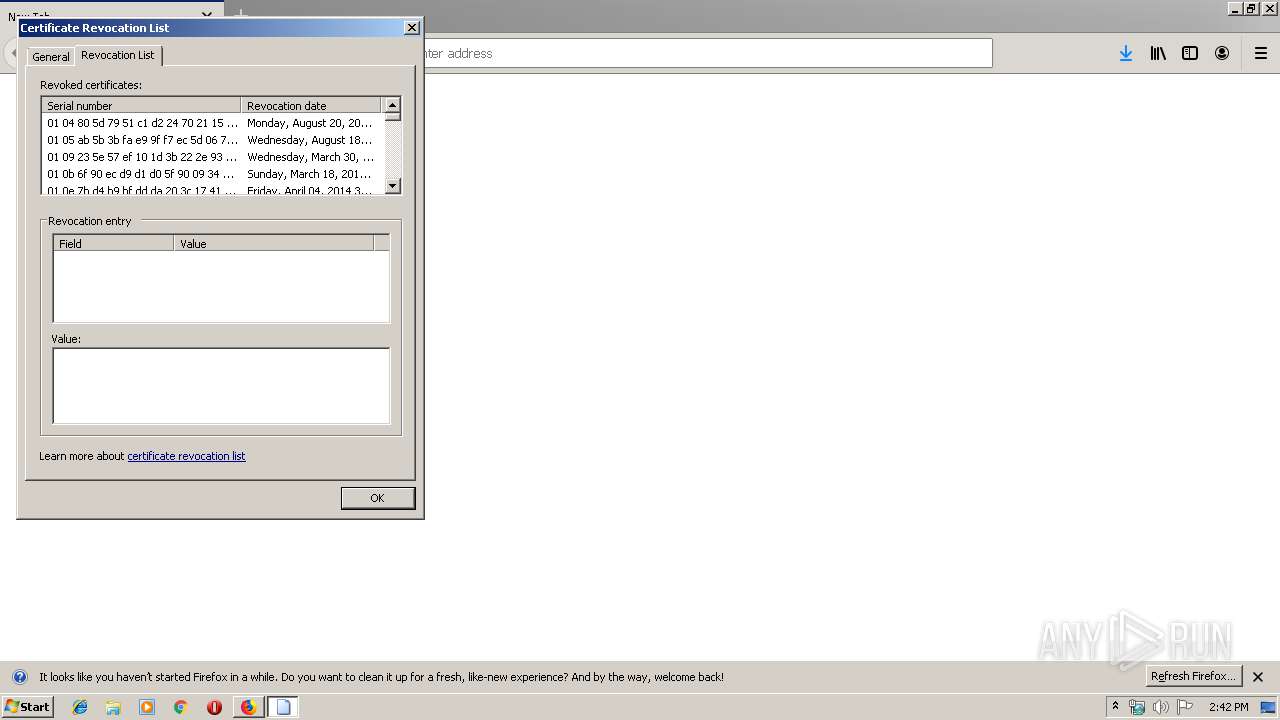Switch to the General tab
This screenshot has width=1280, height=720.
click(51, 57)
